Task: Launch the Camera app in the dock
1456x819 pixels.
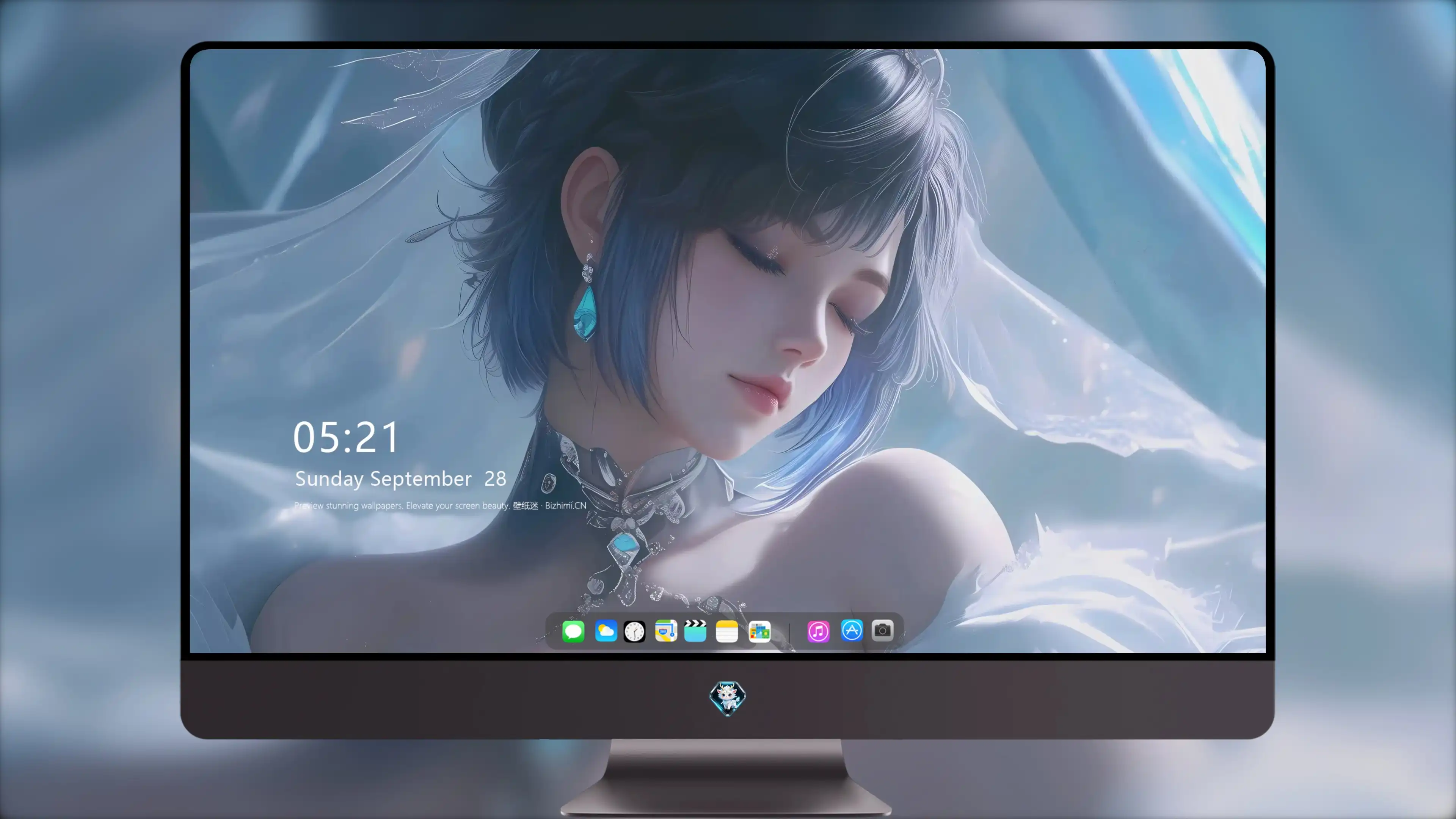Action: [882, 630]
